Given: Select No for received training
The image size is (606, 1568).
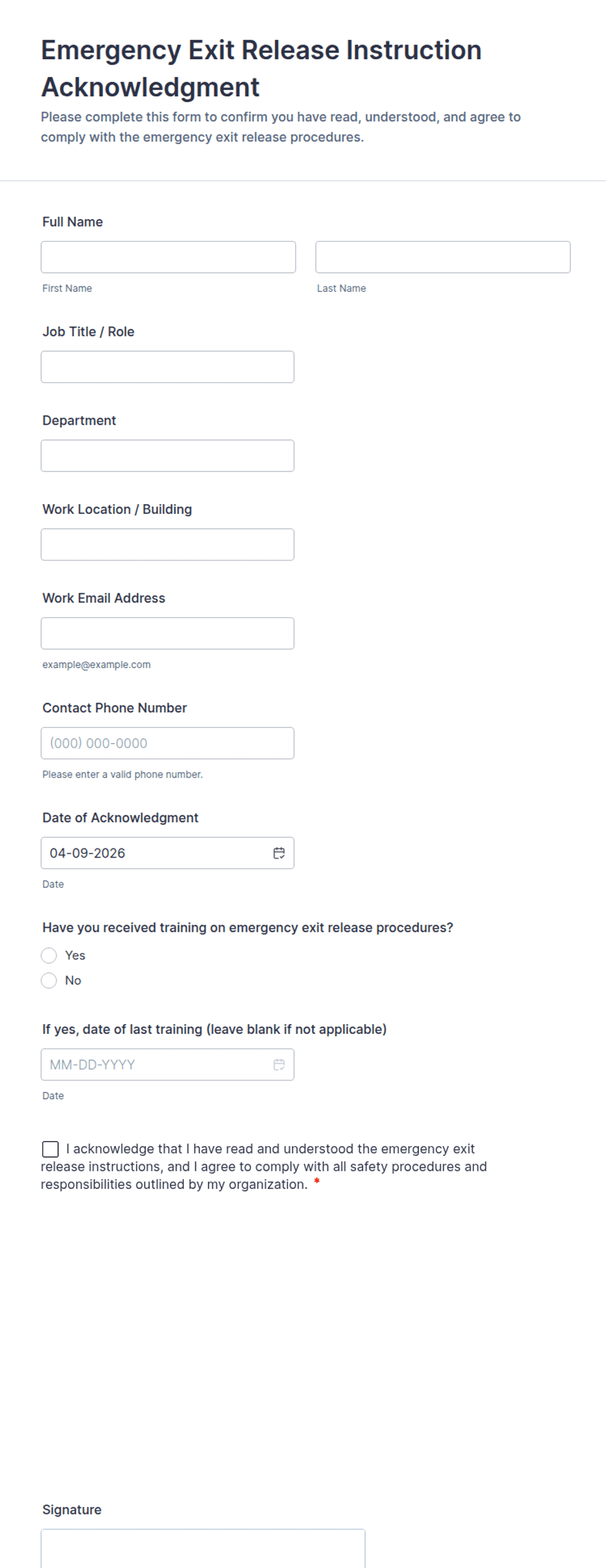Looking at the screenshot, I should coord(49,981).
